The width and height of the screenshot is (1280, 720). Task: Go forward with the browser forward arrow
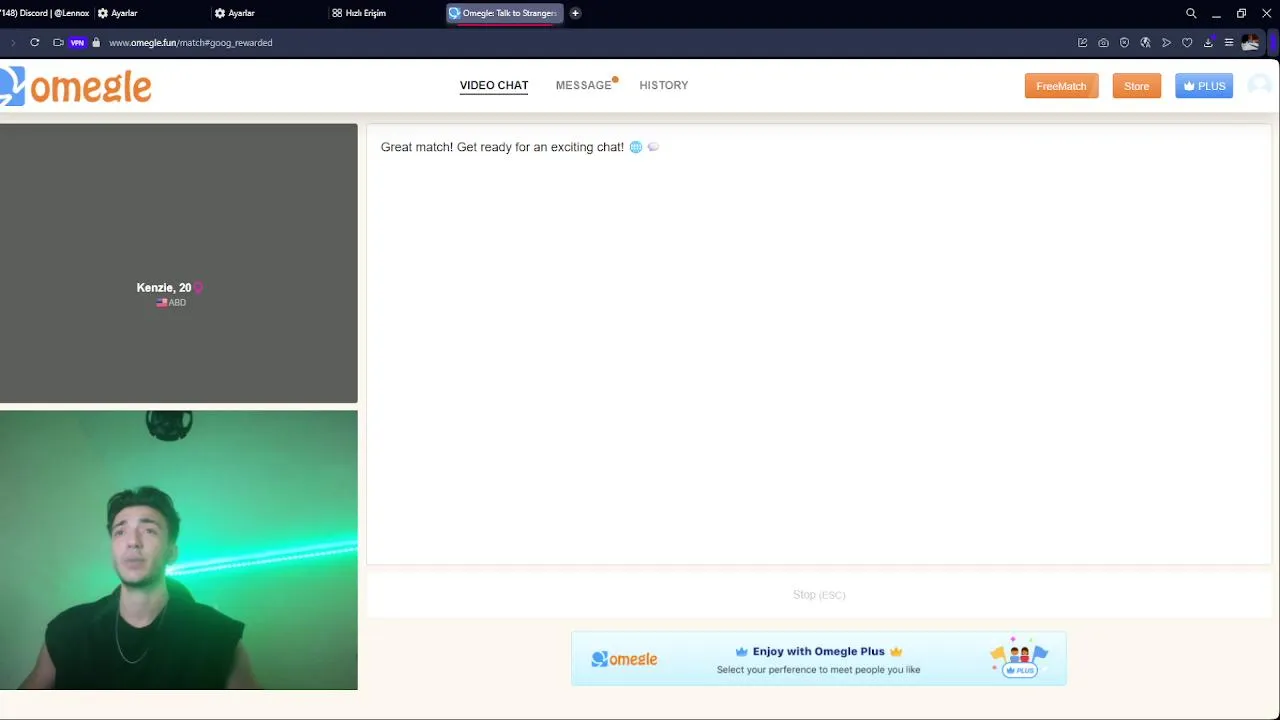pos(12,42)
